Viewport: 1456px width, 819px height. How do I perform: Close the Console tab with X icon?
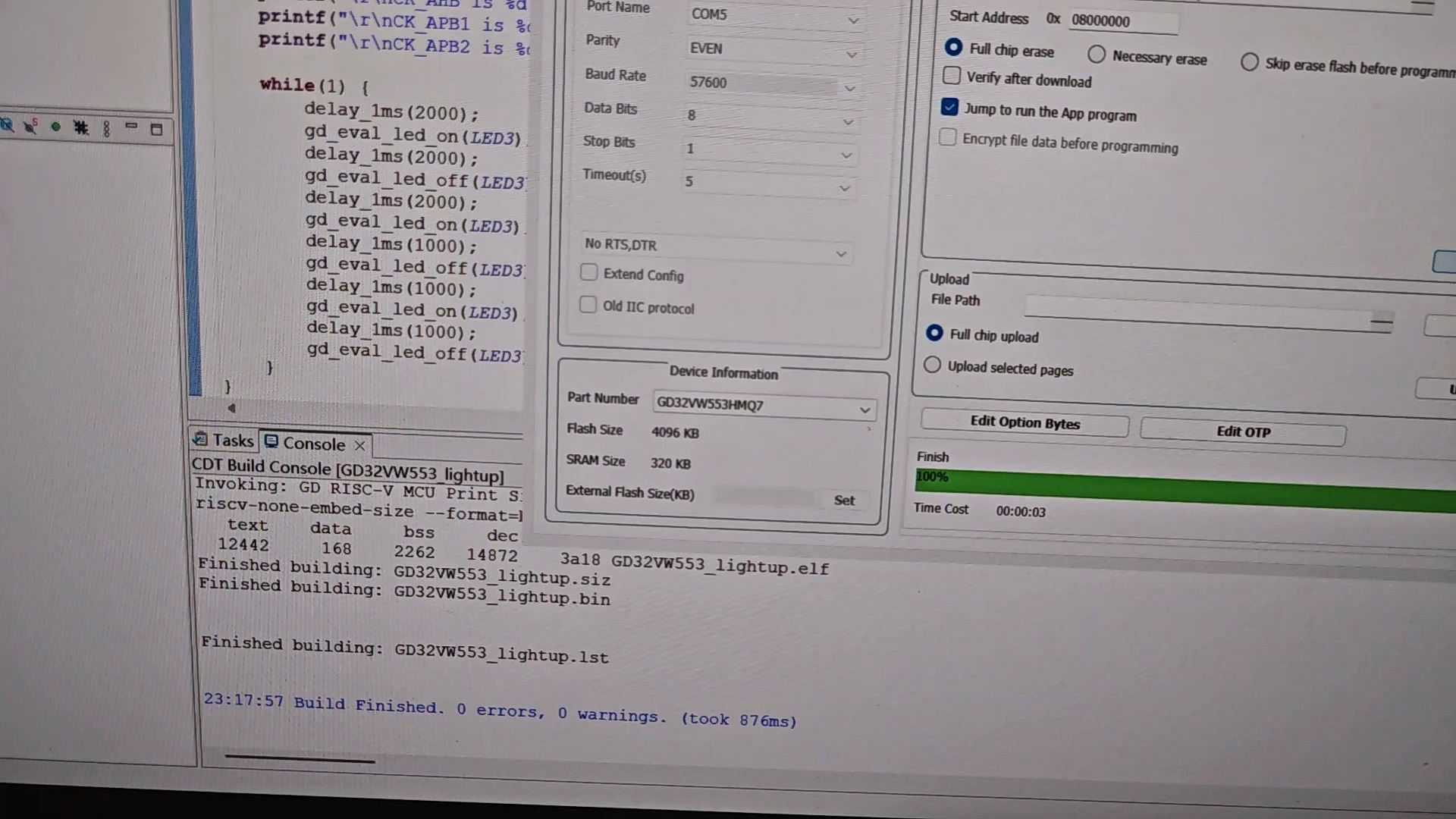coord(360,446)
